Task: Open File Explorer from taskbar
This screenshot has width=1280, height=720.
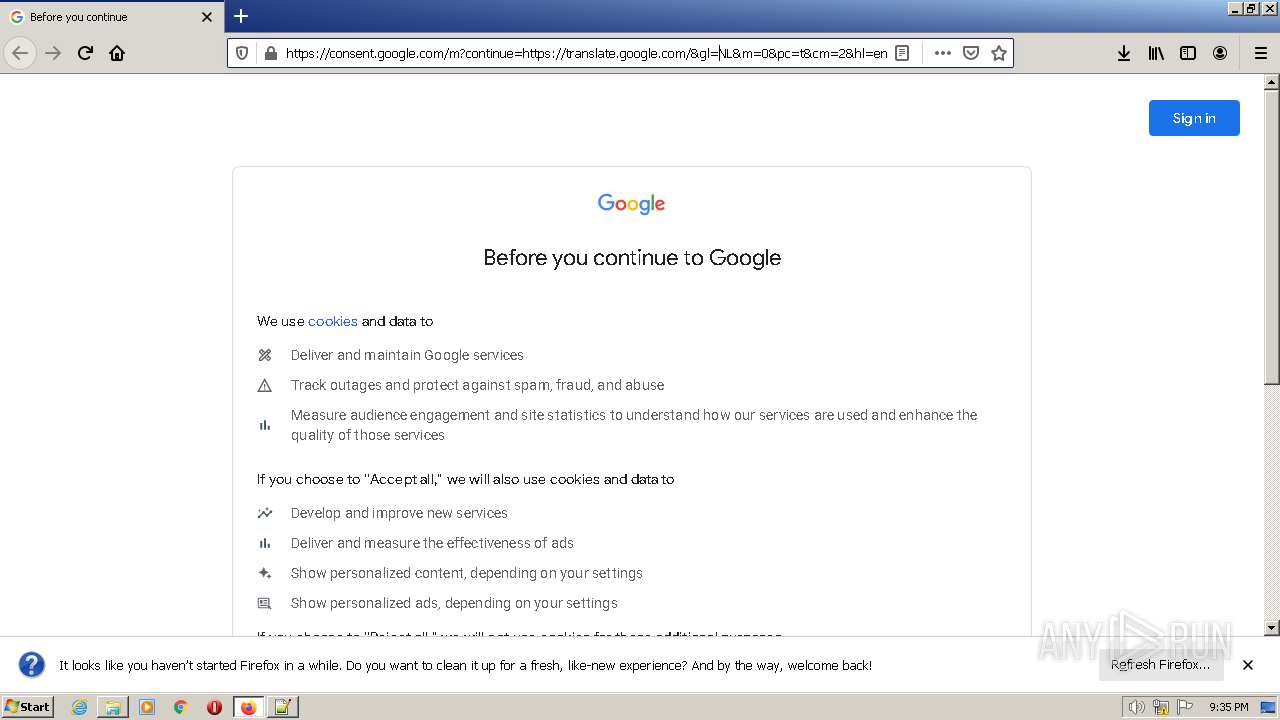Action: tap(113, 707)
